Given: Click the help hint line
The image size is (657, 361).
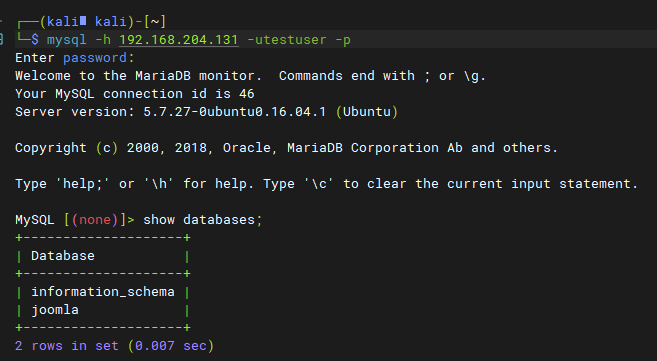Looking at the screenshot, I should [326, 183].
